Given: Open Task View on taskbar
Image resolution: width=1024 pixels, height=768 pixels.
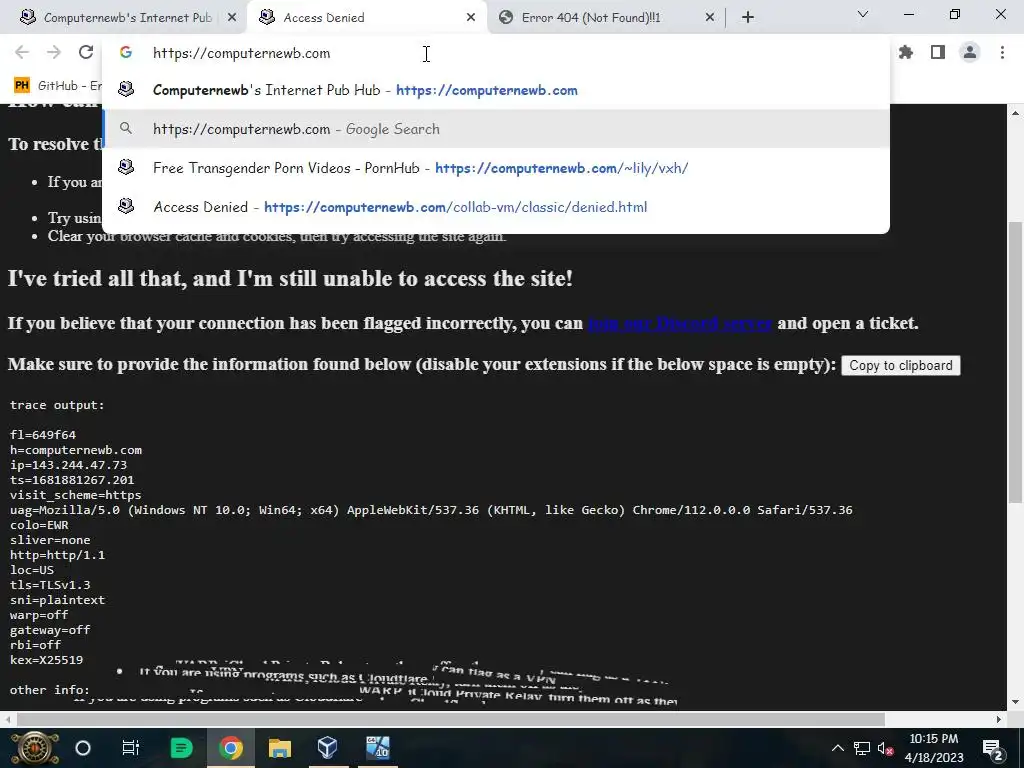Looking at the screenshot, I should coord(131,748).
